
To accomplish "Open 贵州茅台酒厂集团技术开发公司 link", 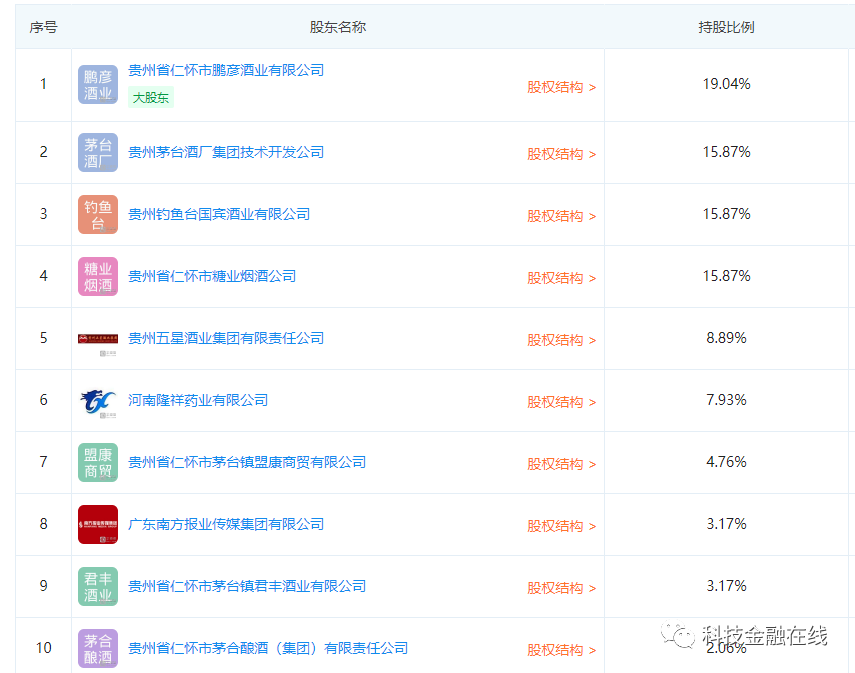I will tap(226, 152).
